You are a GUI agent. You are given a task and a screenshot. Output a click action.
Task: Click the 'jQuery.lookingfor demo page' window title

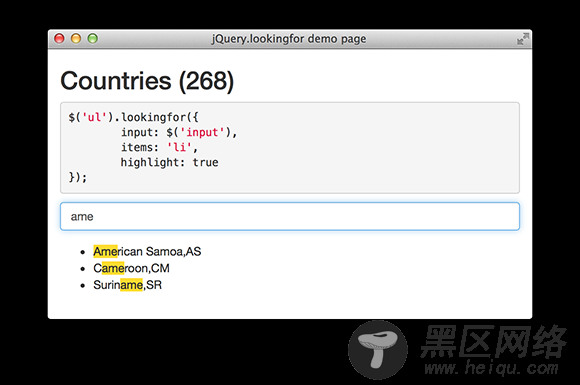(x=289, y=39)
